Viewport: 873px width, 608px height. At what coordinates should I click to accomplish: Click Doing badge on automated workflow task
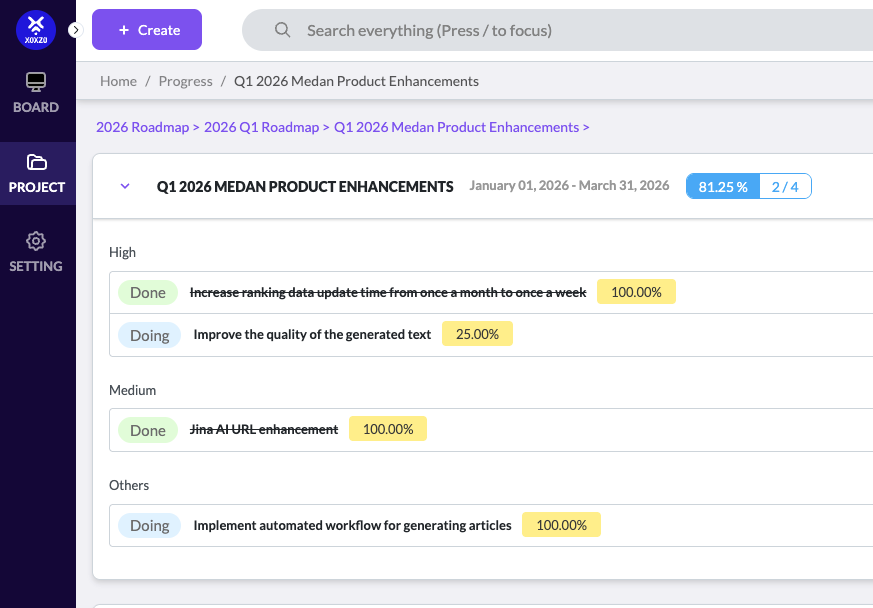(x=150, y=526)
